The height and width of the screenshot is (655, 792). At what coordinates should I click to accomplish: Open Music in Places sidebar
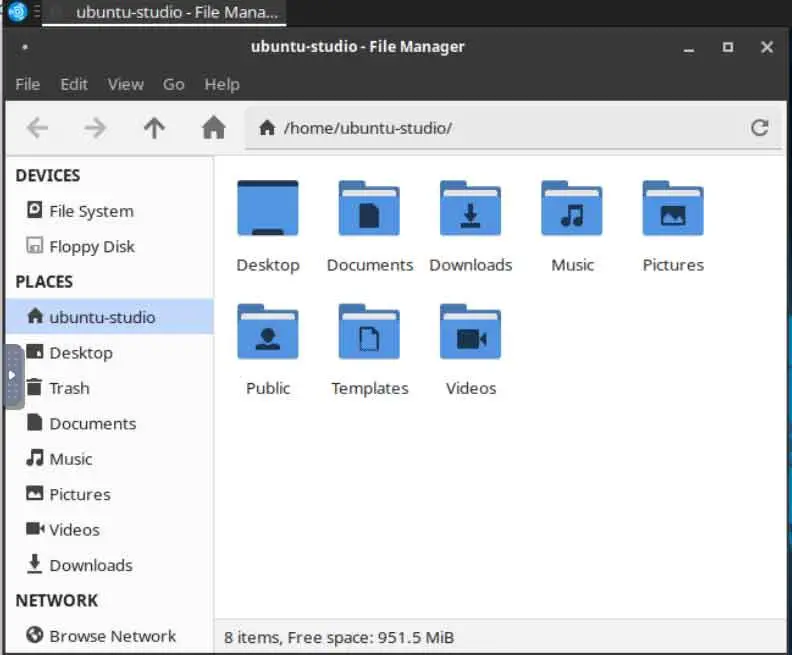110,459
